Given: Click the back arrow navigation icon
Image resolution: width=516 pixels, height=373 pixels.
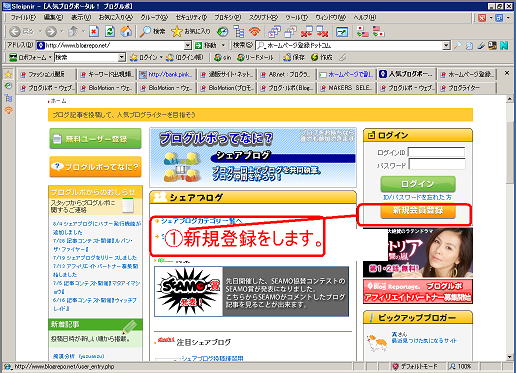Looking at the screenshot, I should [x=15, y=32].
